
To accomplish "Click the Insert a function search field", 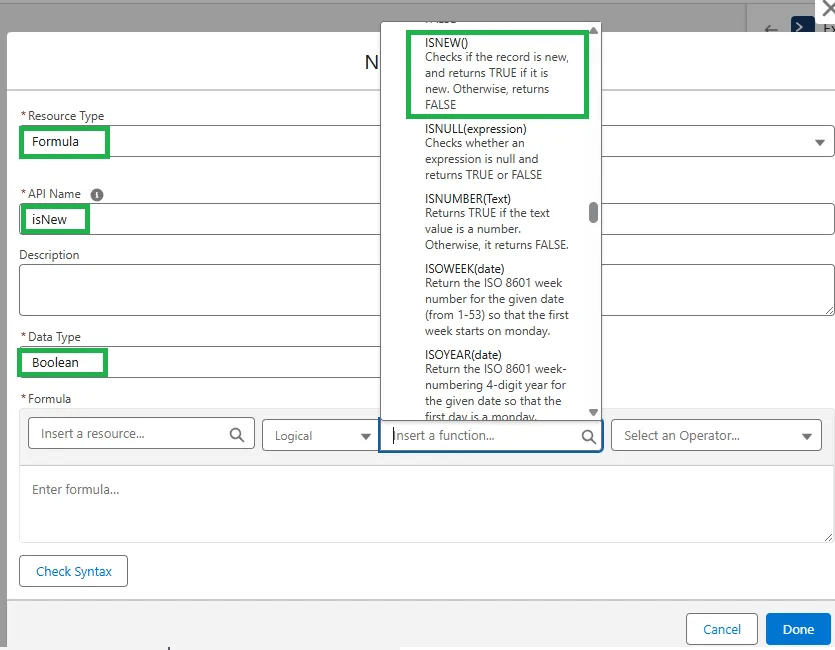I will coord(490,436).
